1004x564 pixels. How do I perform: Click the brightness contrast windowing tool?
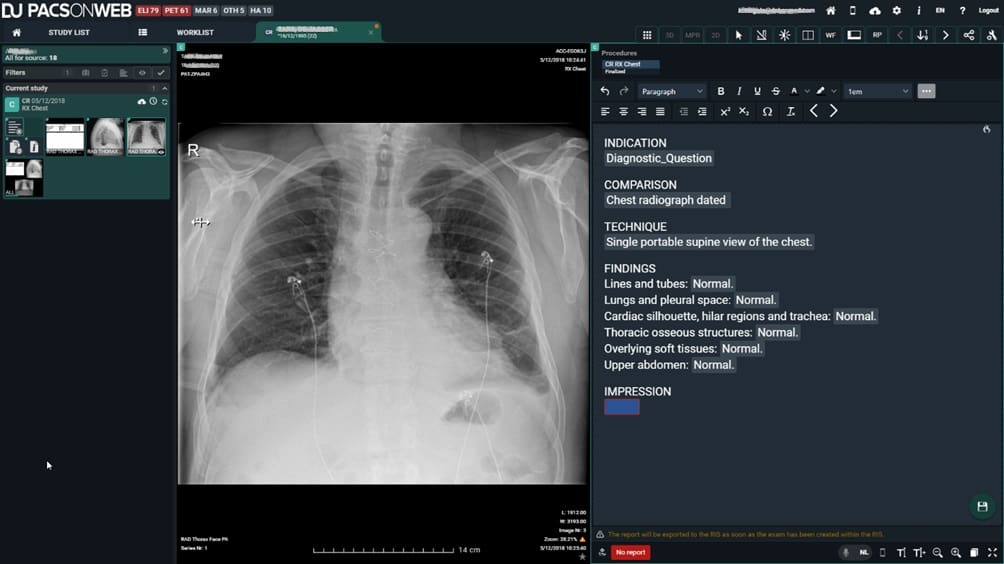coord(784,35)
